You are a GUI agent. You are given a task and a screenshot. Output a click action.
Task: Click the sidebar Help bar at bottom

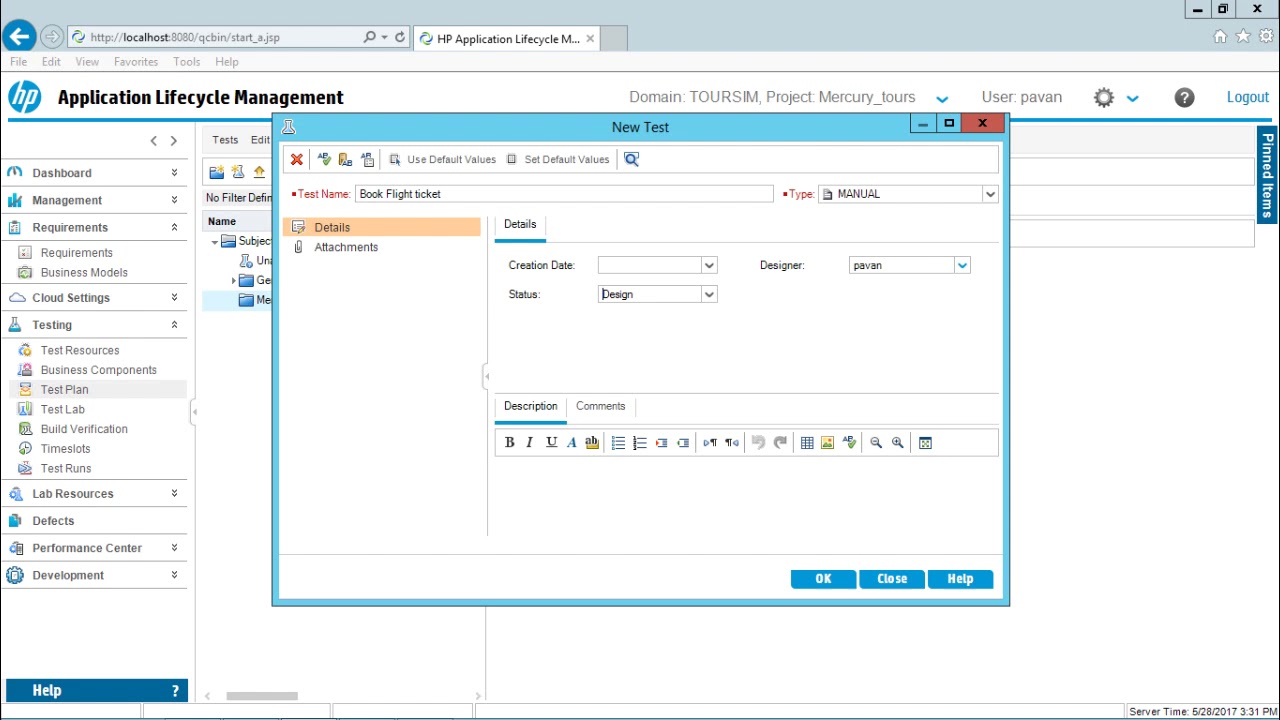(96, 691)
